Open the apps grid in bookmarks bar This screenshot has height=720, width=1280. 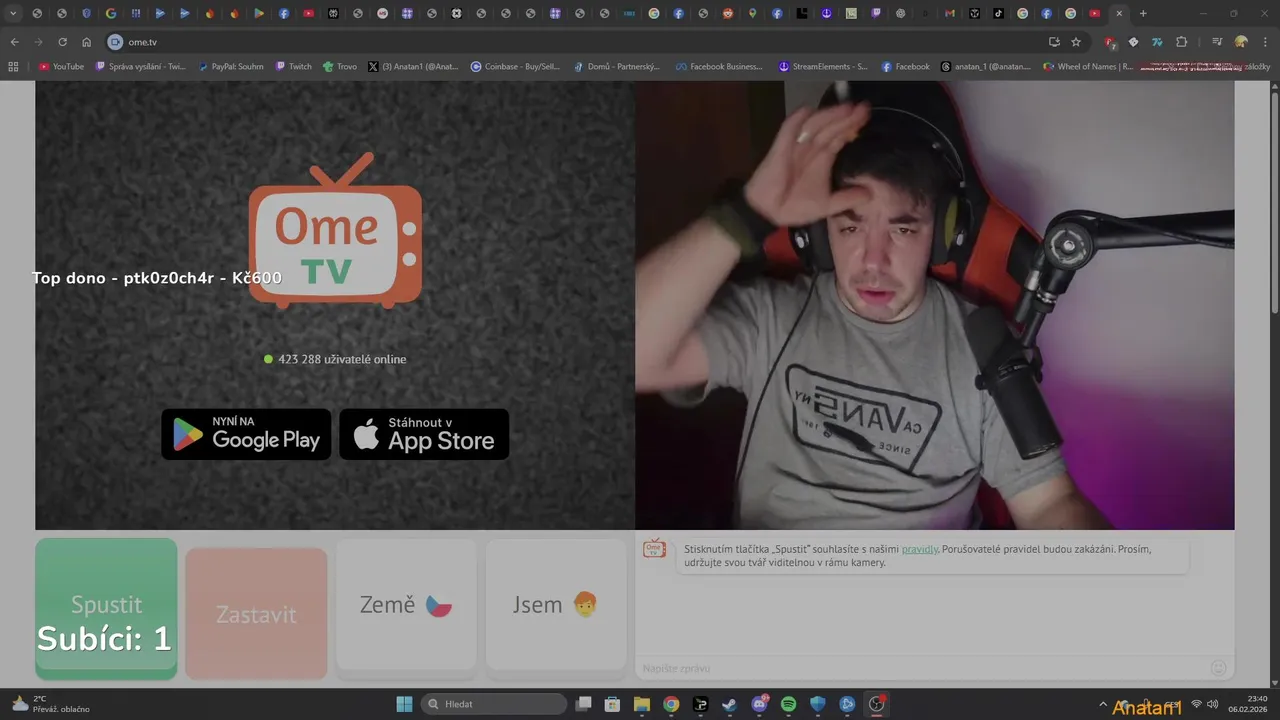point(13,66)
